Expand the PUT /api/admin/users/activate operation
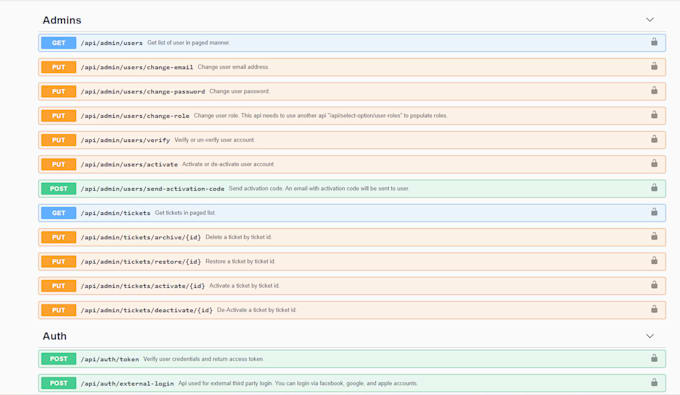 (x=352, y=164)
